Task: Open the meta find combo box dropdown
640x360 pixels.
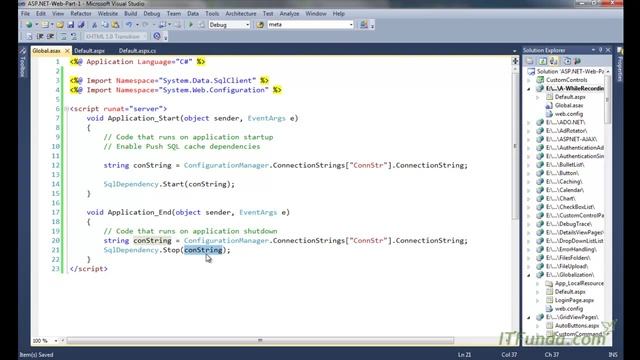Action: pos(351,25)
